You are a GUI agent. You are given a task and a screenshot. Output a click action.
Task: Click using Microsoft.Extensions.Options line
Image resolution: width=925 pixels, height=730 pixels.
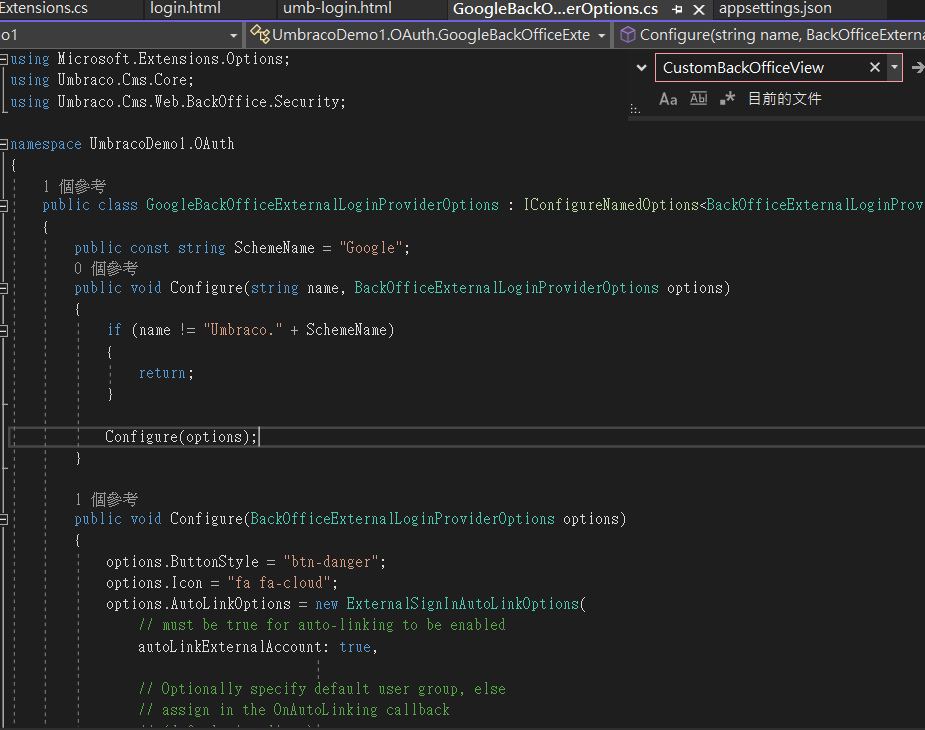coord(150,59)
